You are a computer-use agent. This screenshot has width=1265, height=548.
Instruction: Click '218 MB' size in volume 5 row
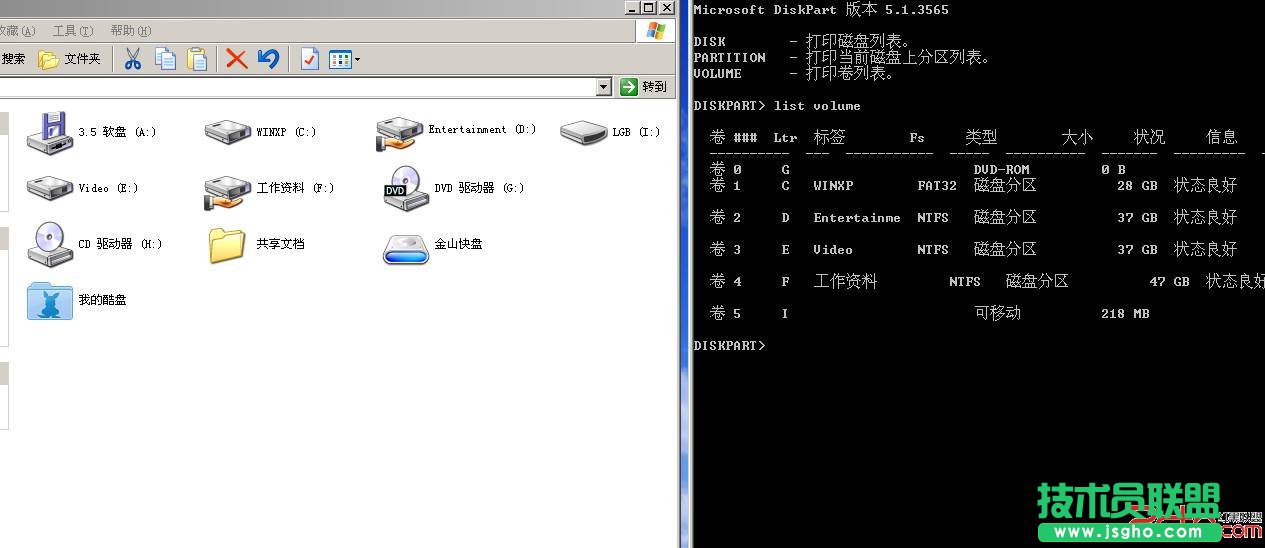click(x=1125, y=313)
